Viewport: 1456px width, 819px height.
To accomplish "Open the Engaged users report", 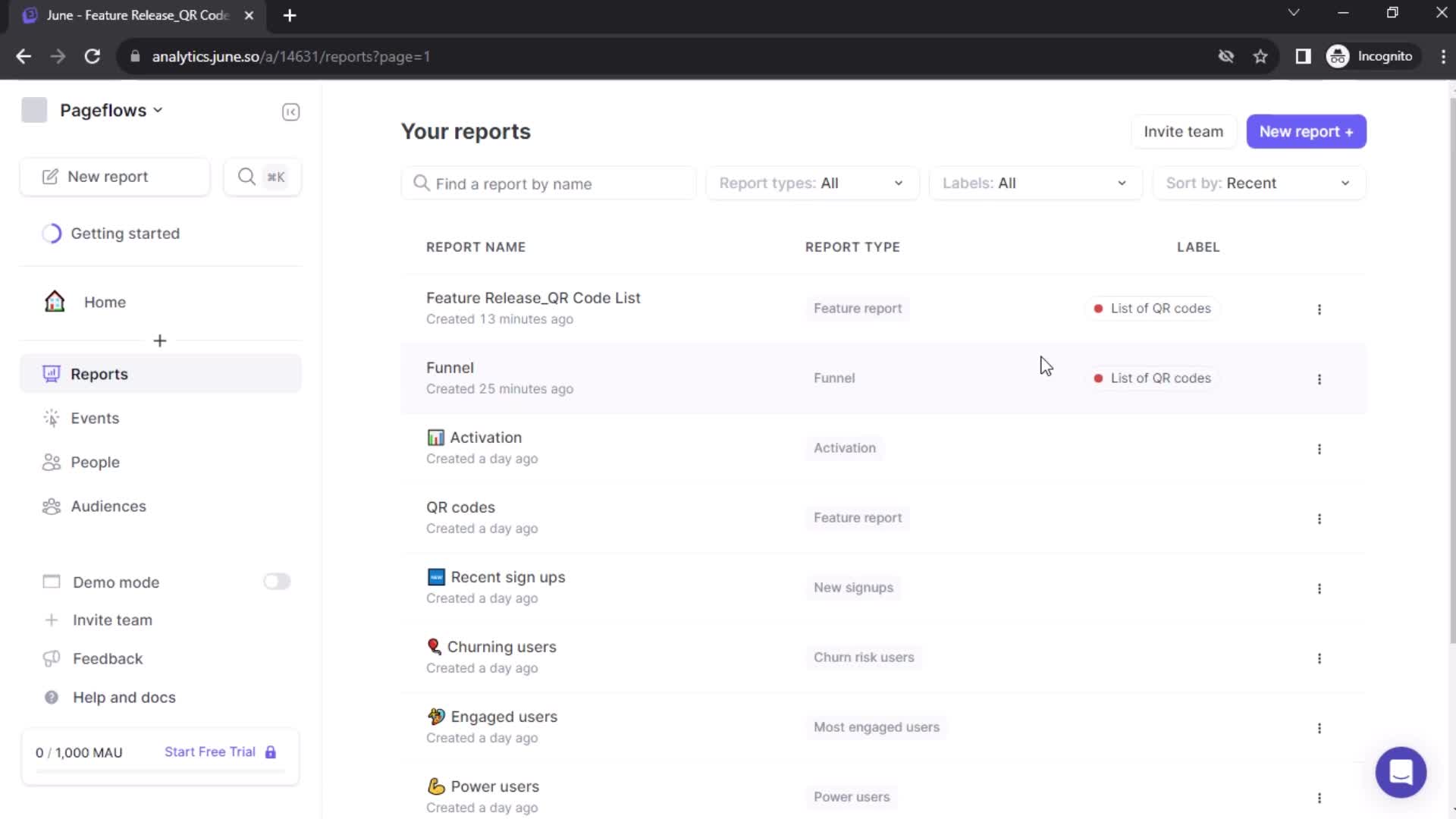I will pyautogui.click(x=504, y=717).
